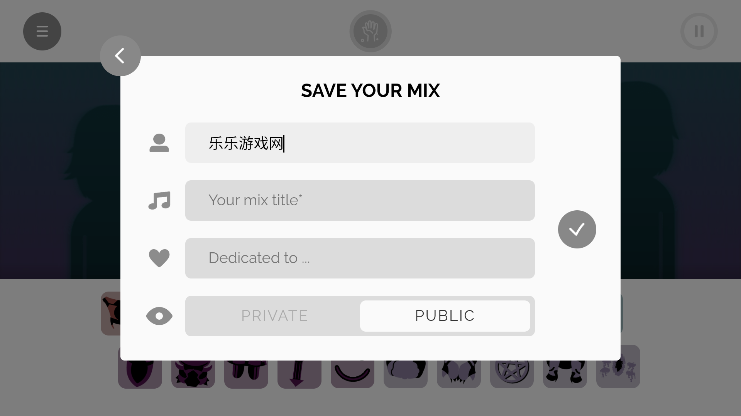Click the 'Dedicated to ...' field
Viewport: 741px width, 416px height.
[x=360, y=258]
